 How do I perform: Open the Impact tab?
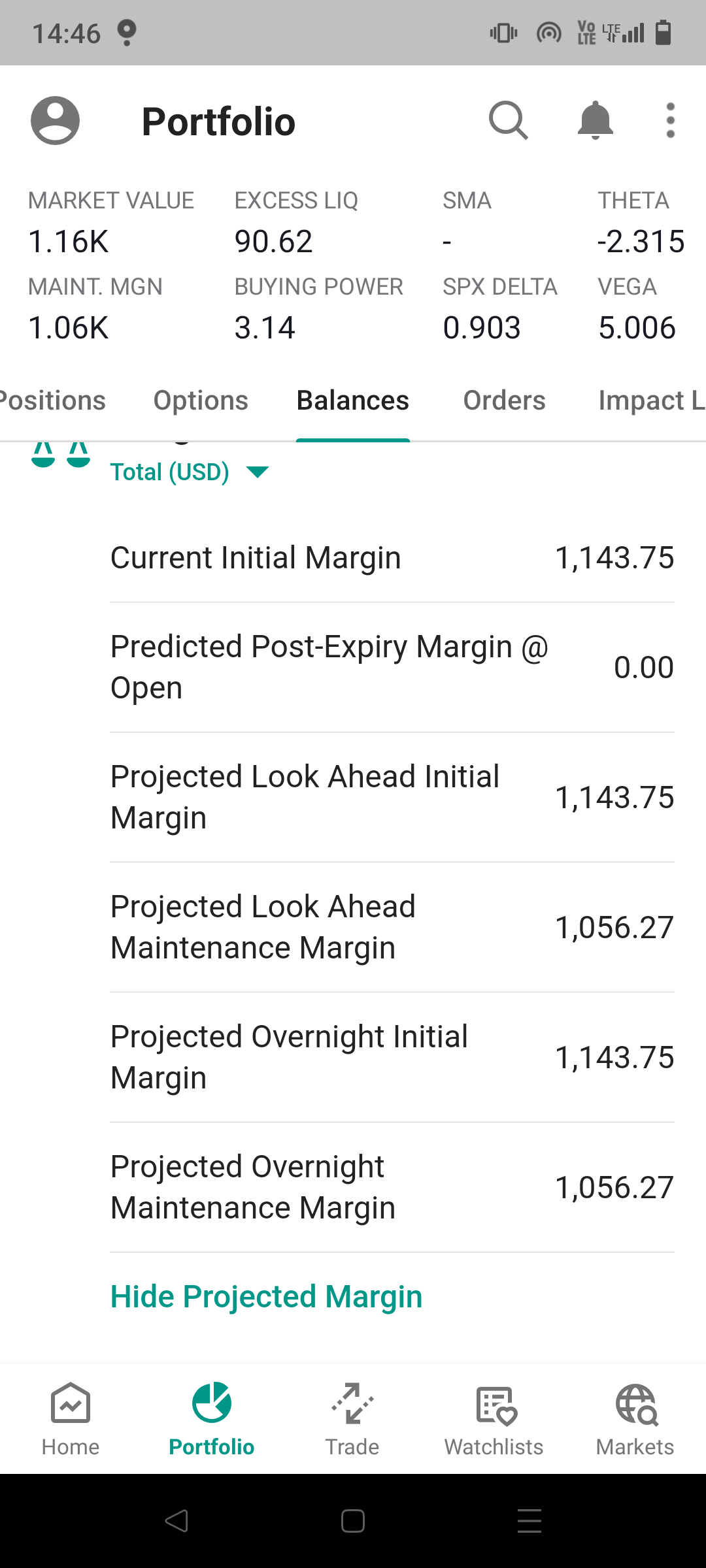tap(652, 400)
